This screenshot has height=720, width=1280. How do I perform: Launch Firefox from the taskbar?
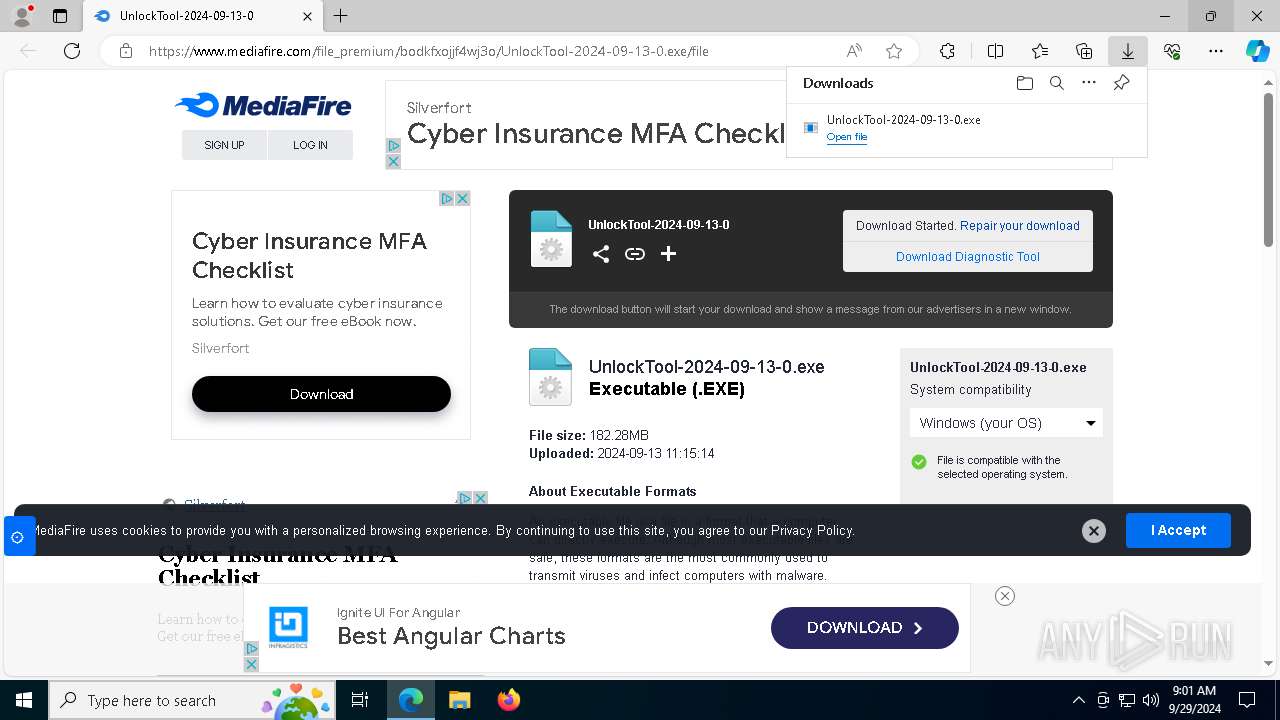coord(508,700)
